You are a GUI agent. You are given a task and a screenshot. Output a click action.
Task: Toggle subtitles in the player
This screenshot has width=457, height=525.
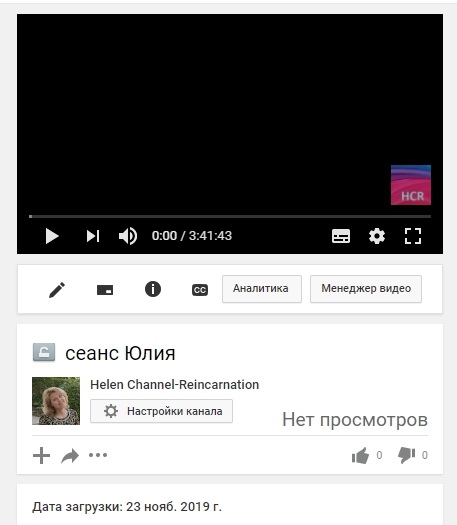click(341, 236)
